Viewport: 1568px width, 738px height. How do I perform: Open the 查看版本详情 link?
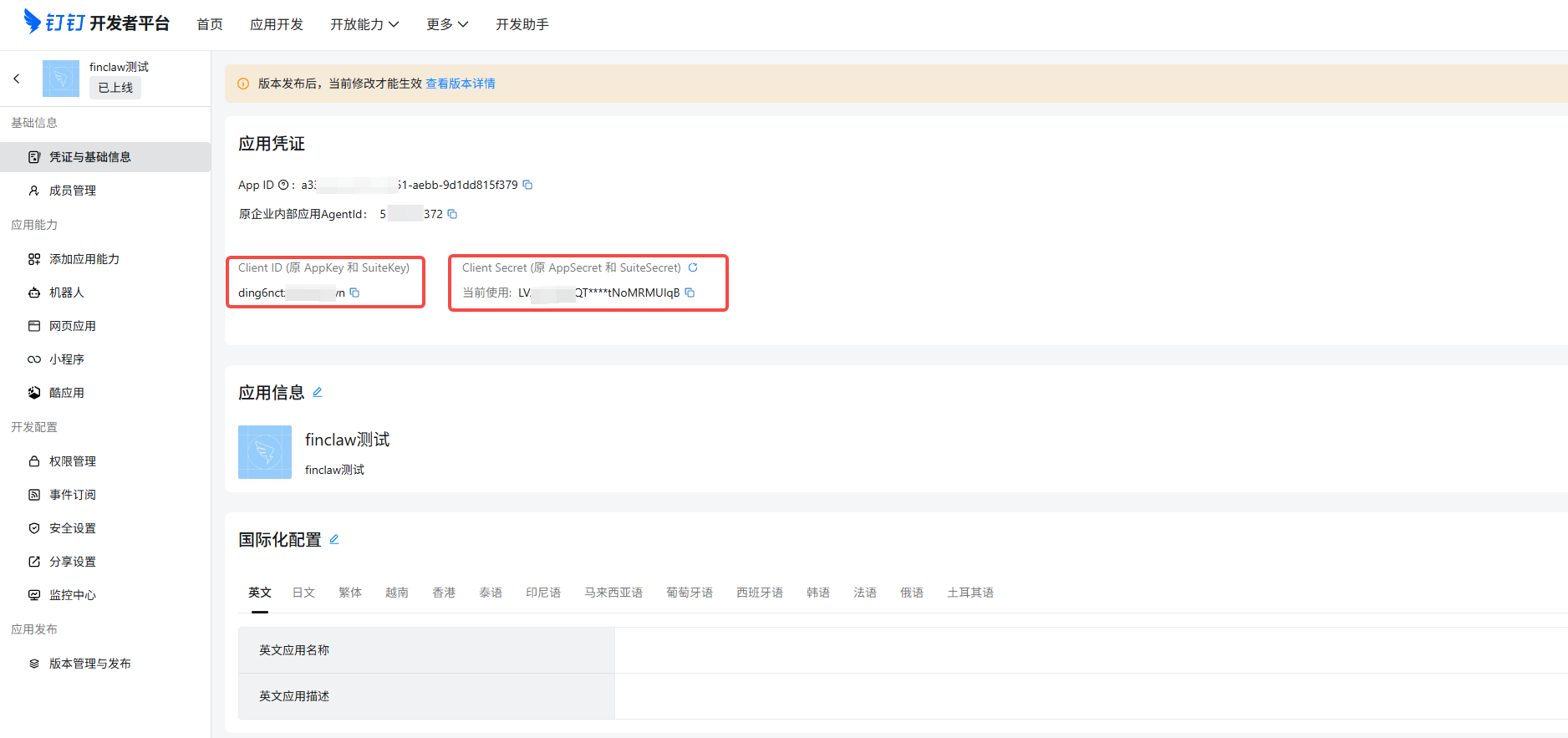coord(461,84)
